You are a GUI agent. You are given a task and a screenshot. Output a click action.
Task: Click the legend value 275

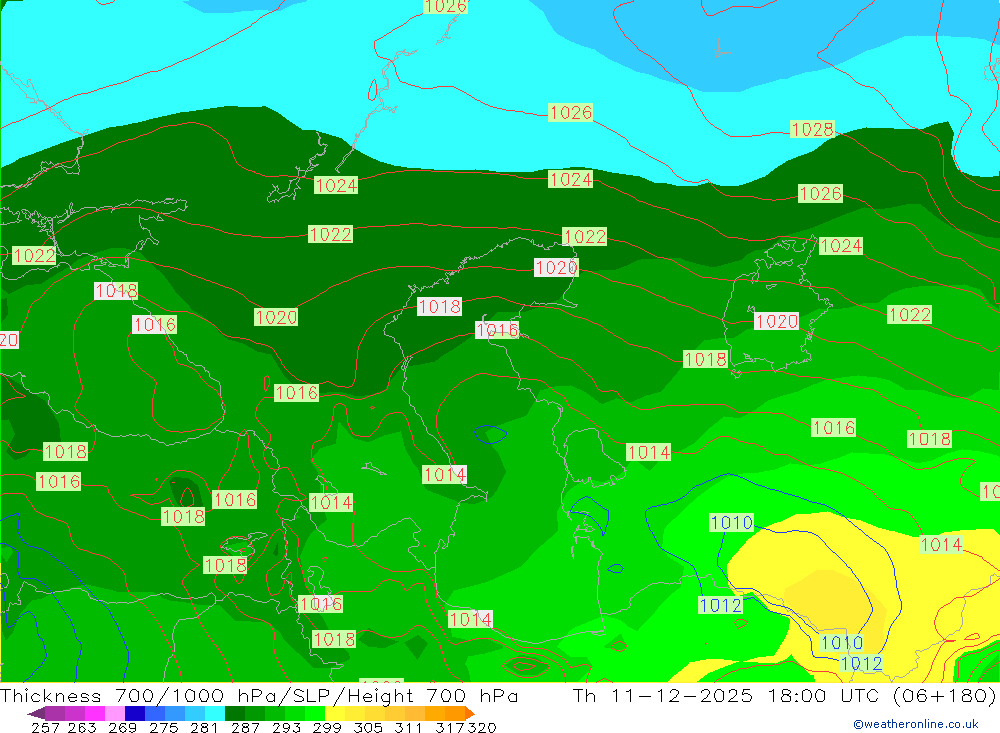[163, 727]
